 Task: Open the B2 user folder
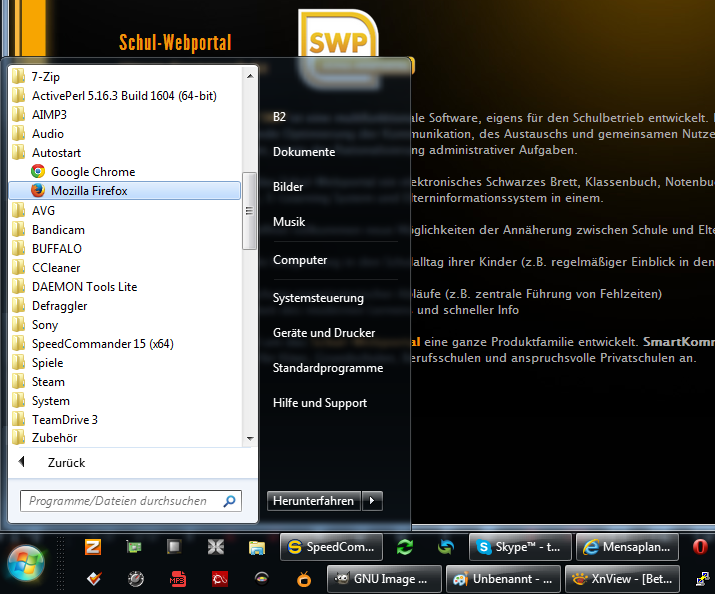[x=280, y=117]
